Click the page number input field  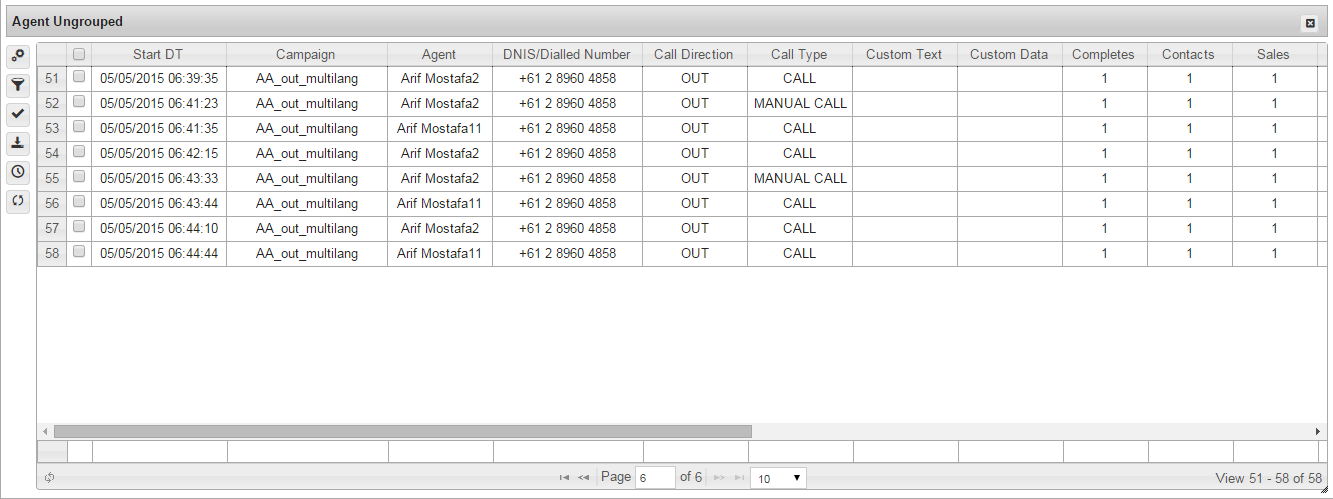click(655, 478)
